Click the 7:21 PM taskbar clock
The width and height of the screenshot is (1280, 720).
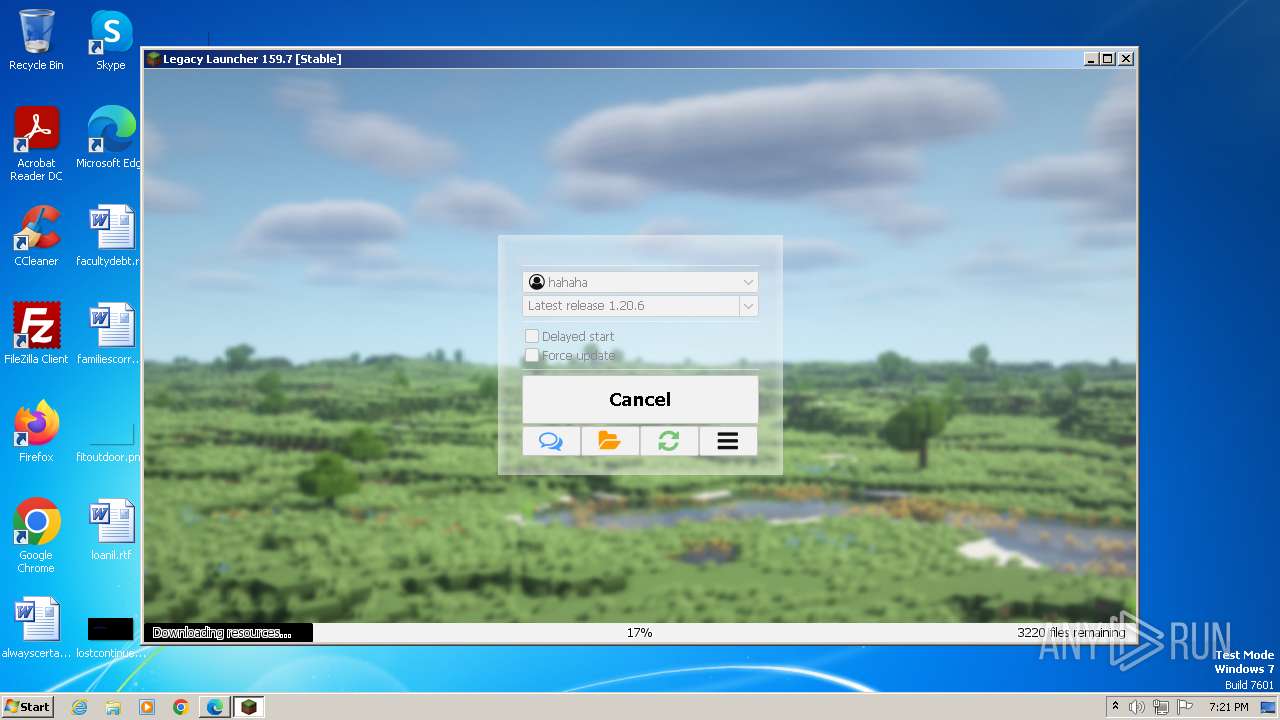point(1228,707)
